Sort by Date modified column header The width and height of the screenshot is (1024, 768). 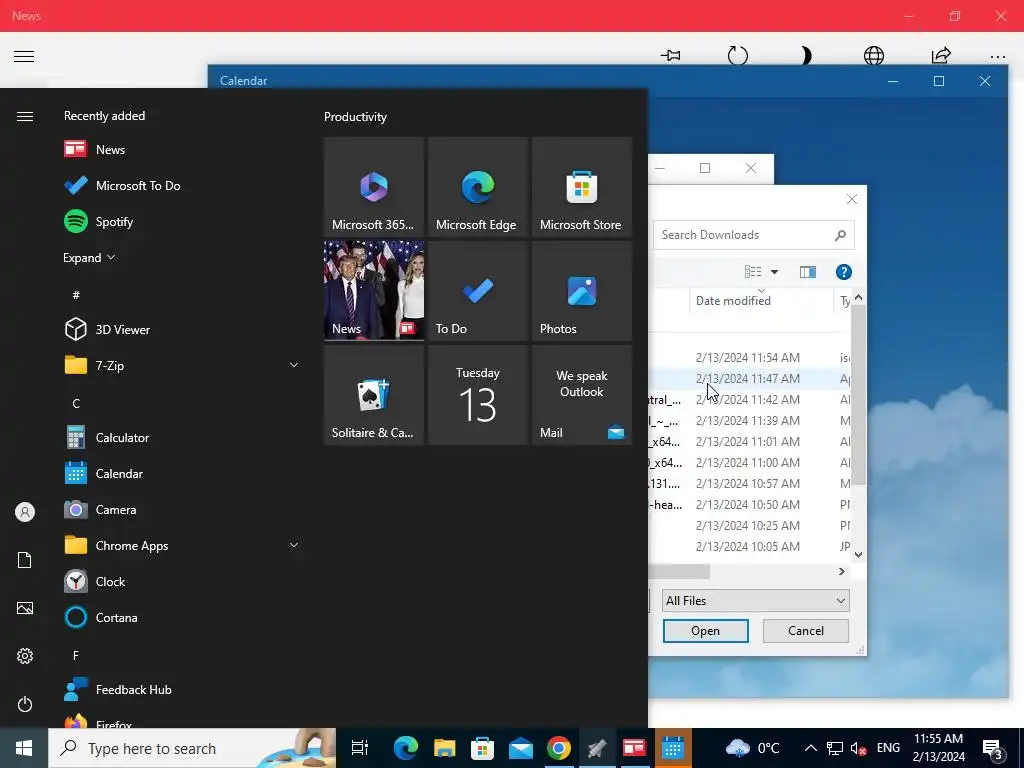tap(761, 300)
